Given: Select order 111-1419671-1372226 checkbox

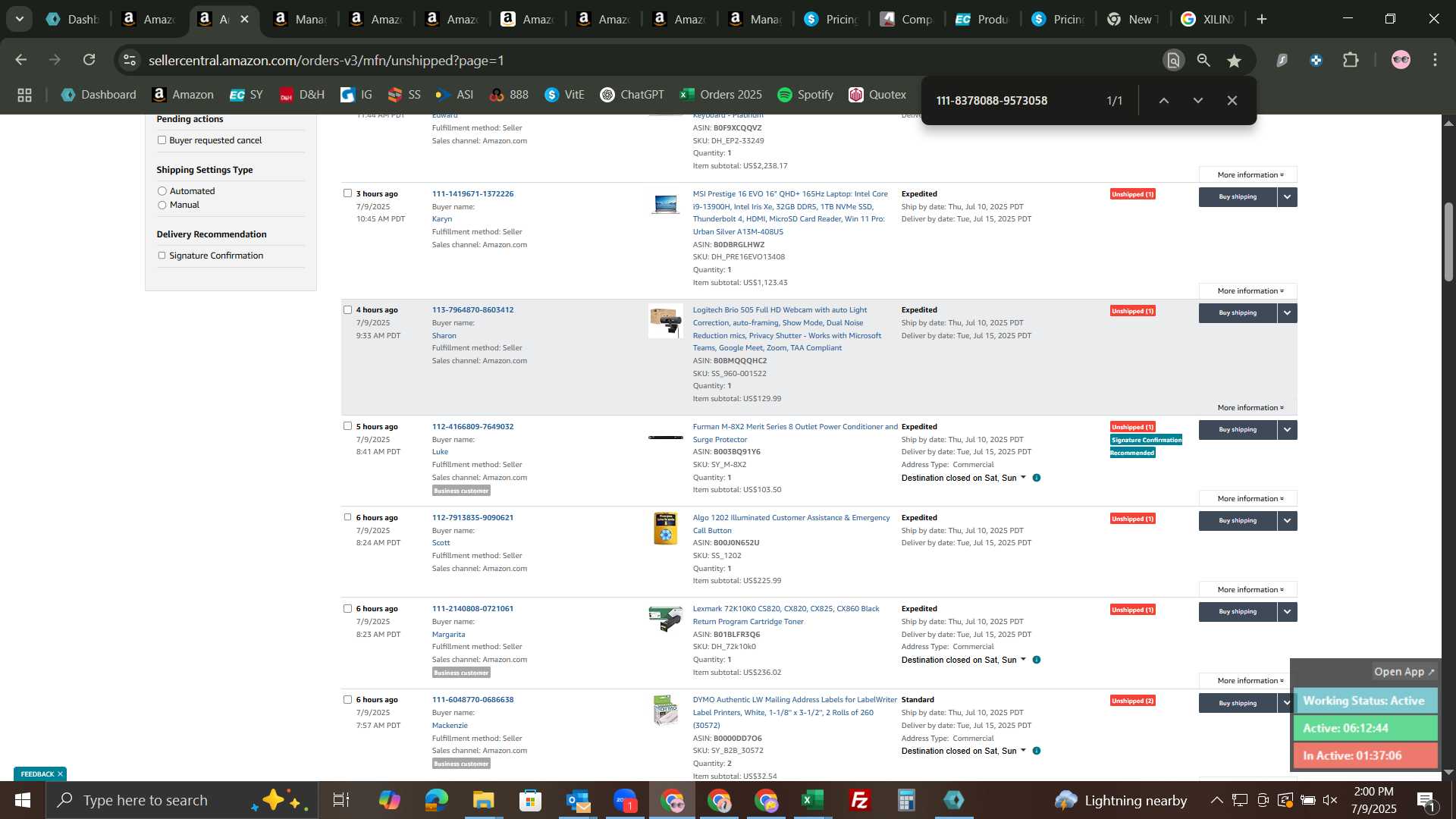Looking at the screenshot, I should [x=347, y=193].
